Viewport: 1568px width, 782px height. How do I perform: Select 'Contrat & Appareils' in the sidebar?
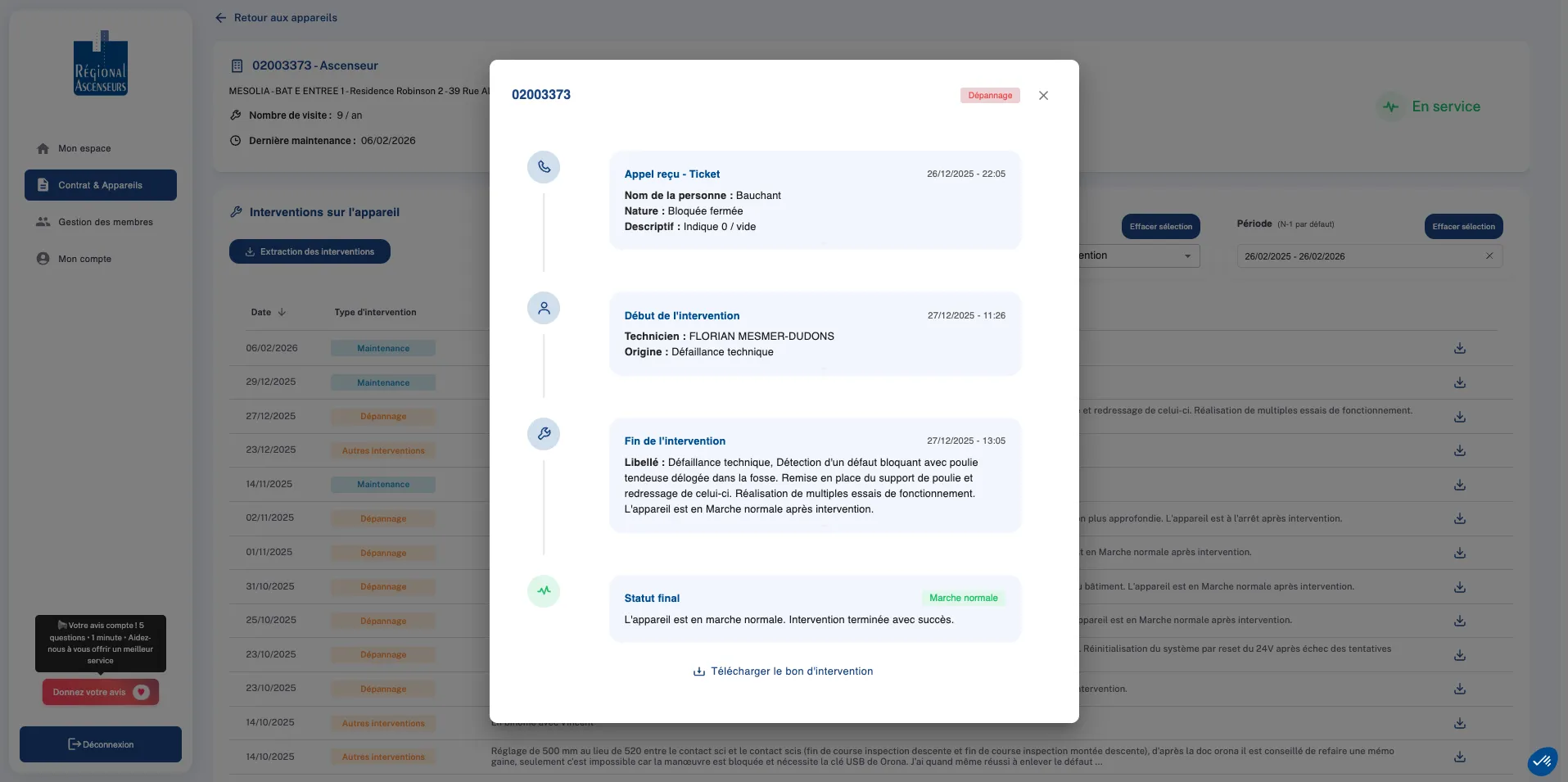100,185
